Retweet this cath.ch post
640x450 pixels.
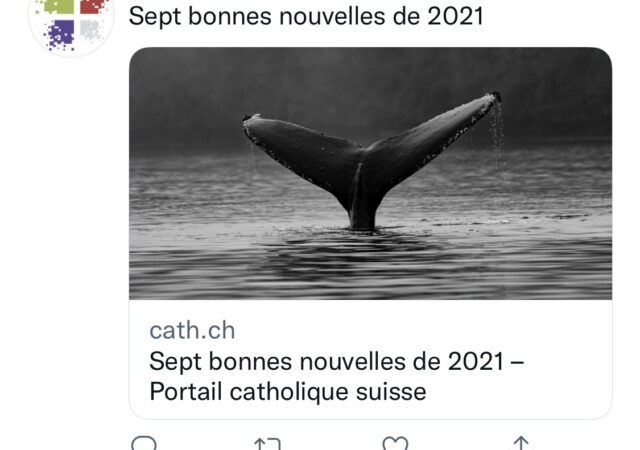pyautogui.click(x=267, y=443)
